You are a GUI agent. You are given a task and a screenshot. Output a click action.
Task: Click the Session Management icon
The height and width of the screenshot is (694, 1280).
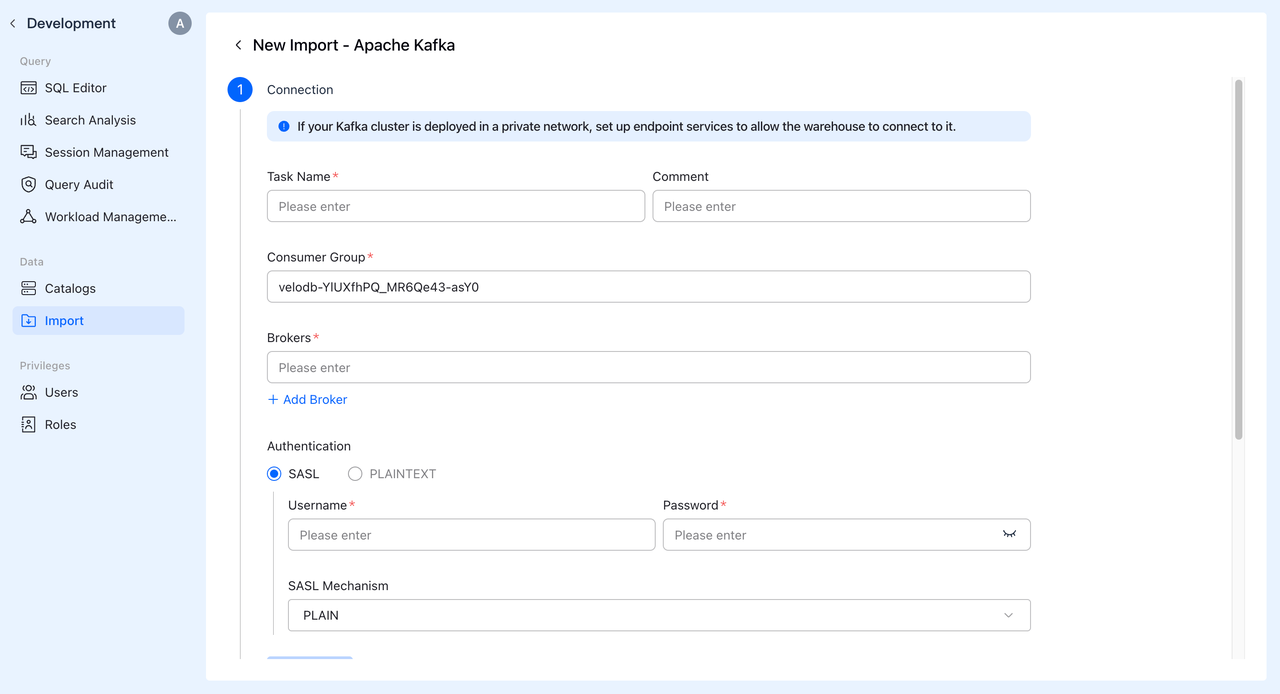tap(28, 152)
